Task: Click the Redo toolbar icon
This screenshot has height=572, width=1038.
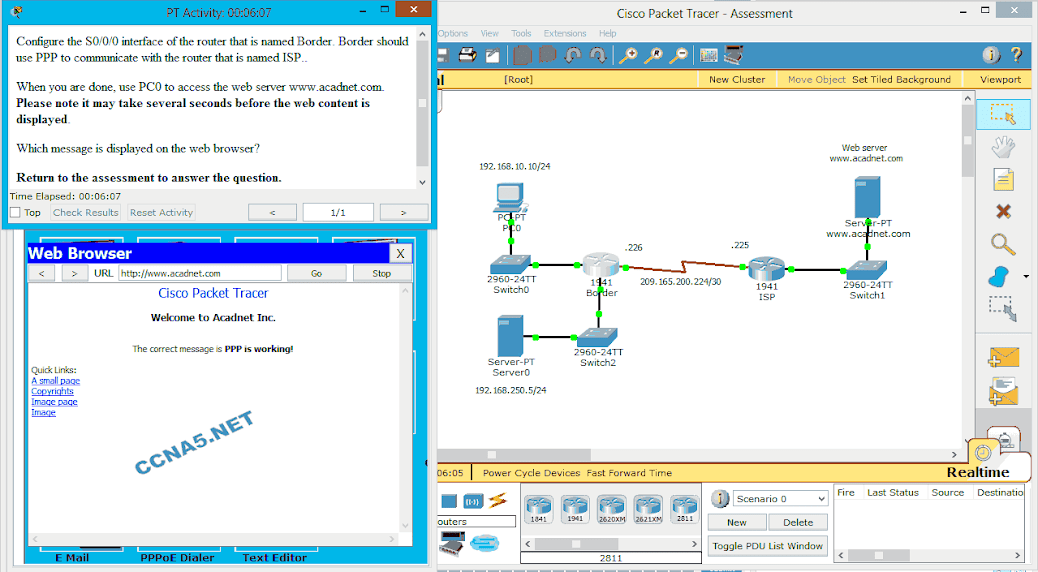Action: point(598,55)
